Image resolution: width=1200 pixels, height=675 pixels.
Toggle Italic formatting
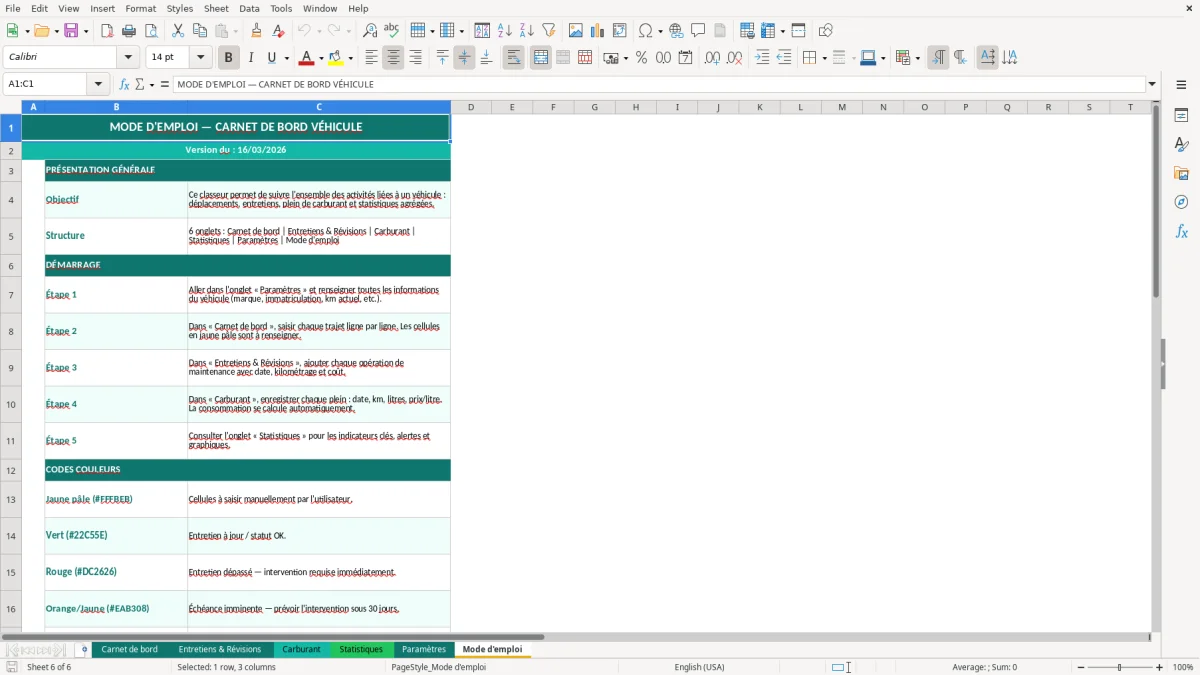[x=251, y=58]
